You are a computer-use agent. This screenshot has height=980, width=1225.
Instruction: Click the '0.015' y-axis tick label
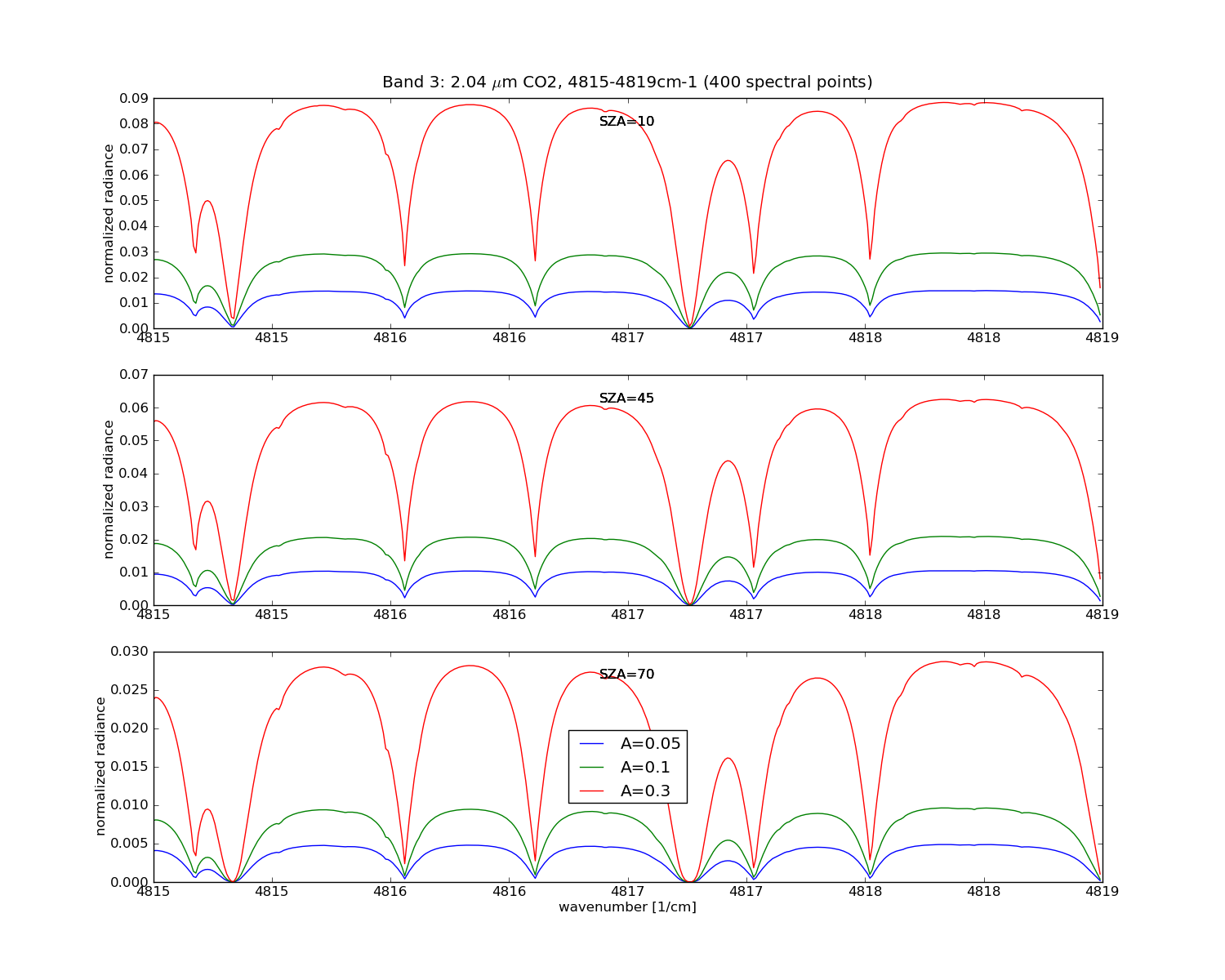click(130, 767)
